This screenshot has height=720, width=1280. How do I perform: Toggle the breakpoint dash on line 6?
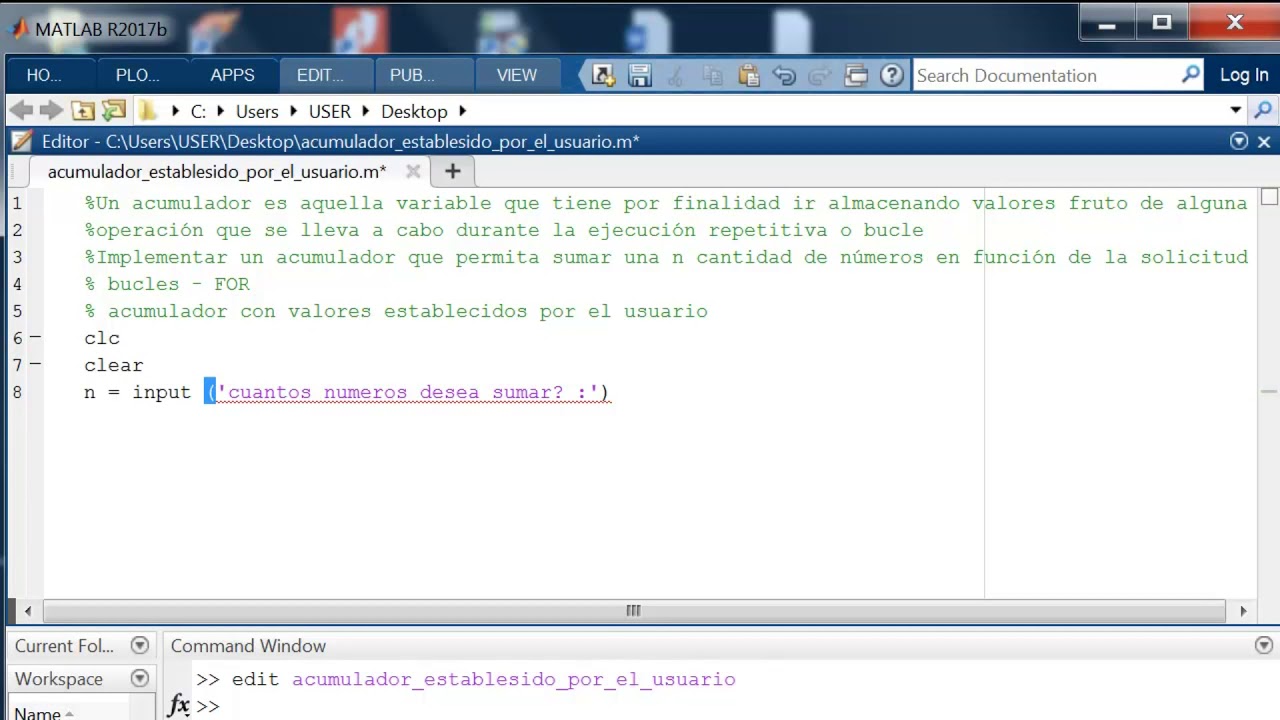point(35,338)
